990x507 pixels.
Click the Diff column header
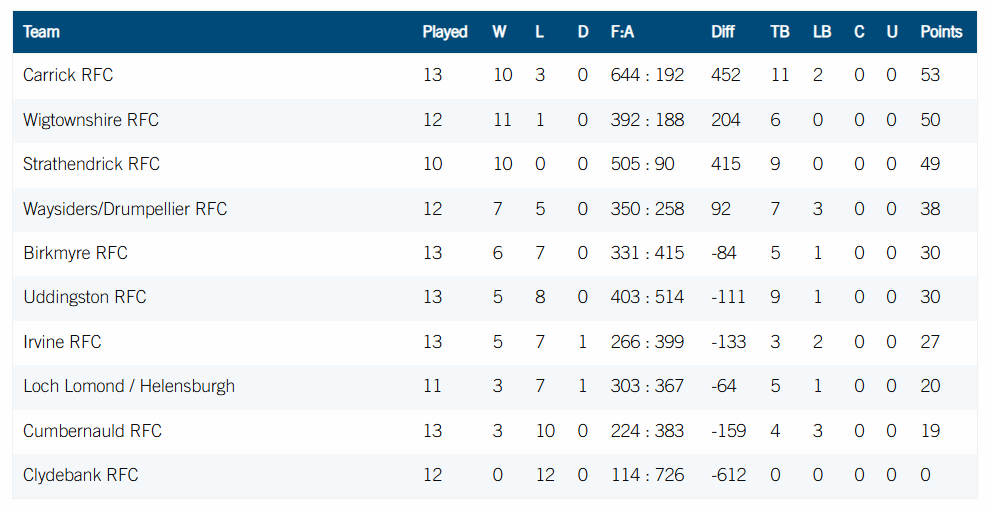point(723,32)
